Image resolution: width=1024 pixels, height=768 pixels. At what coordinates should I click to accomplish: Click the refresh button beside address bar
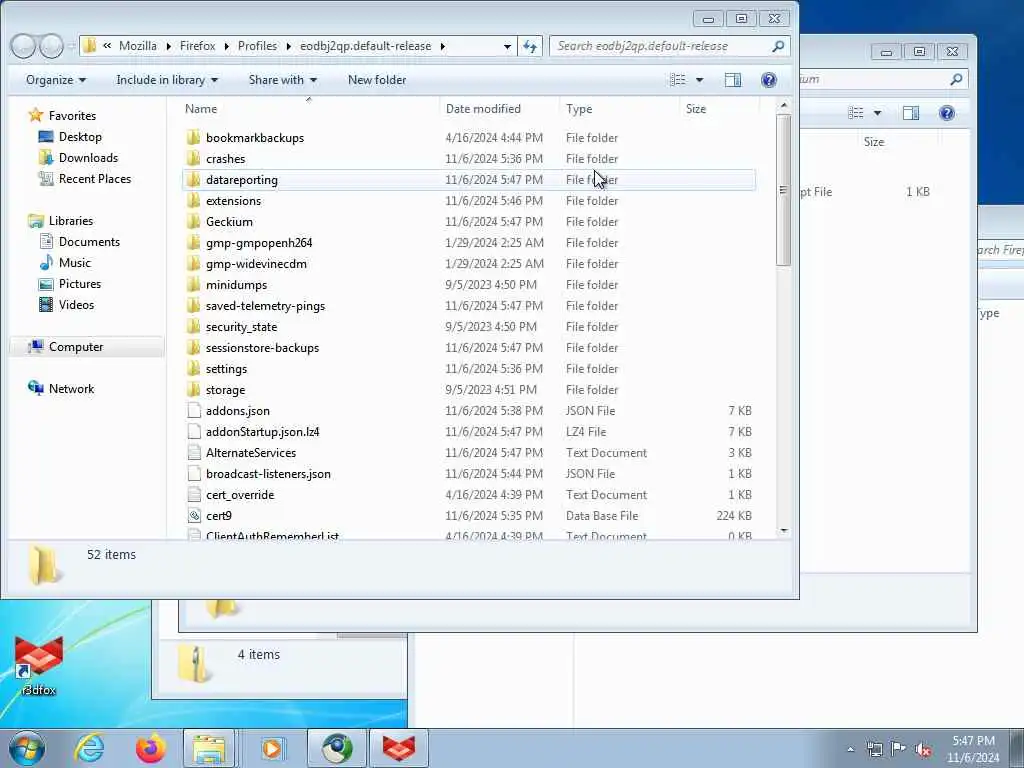point(530,46)
